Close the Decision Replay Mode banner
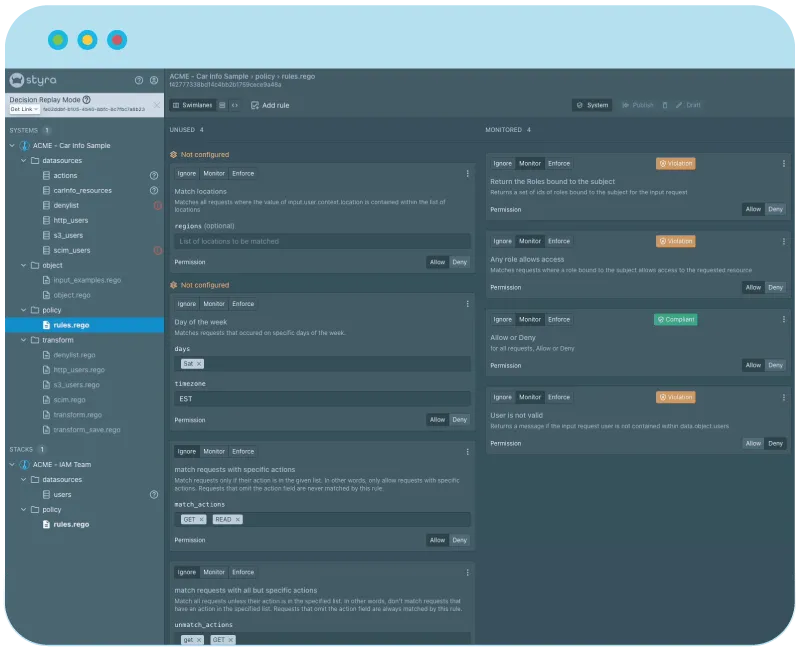The image size is (800, 650). 156,104
